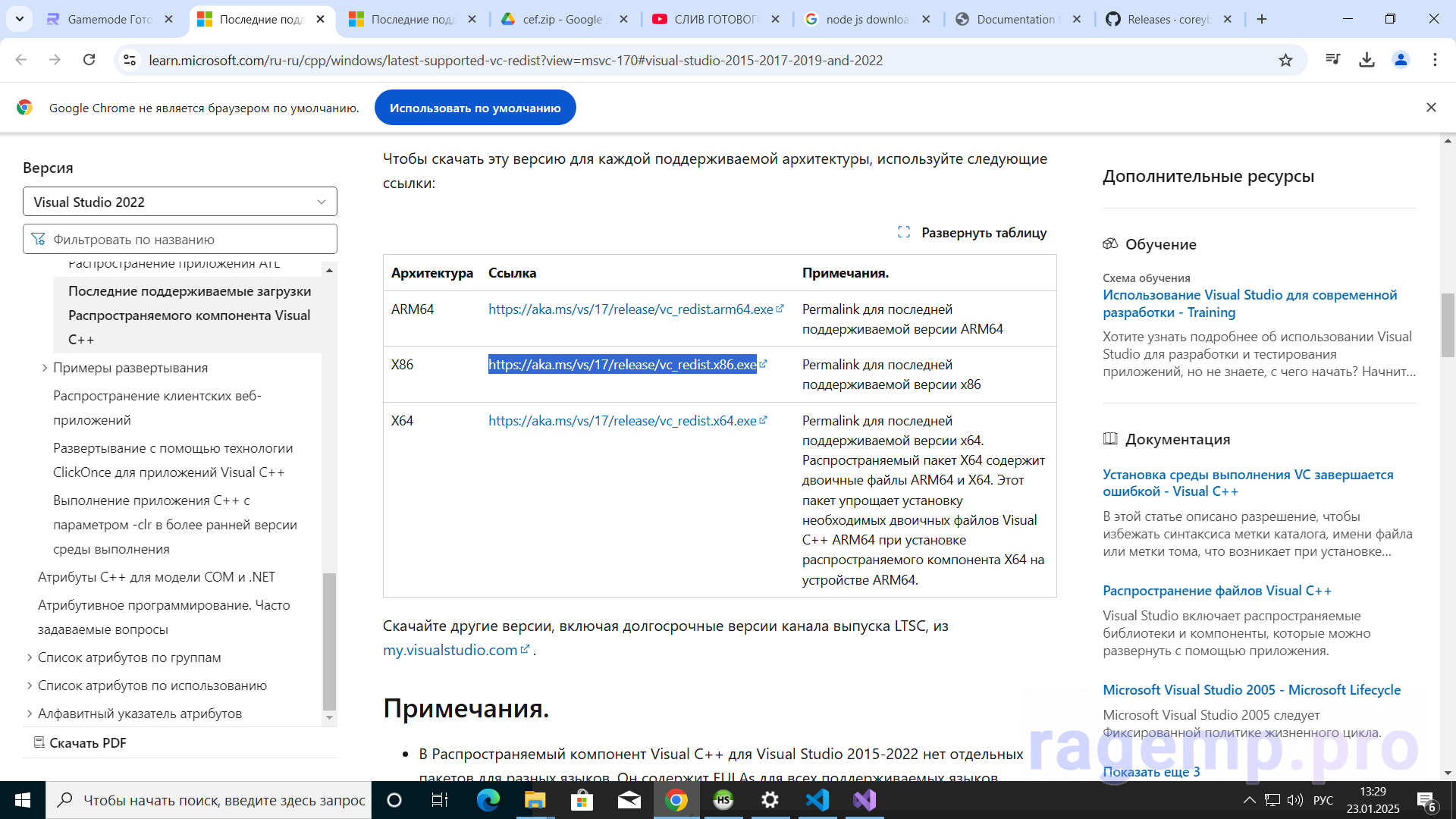Open Атрибуты C++ для модели COM и .NET
The width and height of the screenshot is (1456, 819).
pos(156,577)
